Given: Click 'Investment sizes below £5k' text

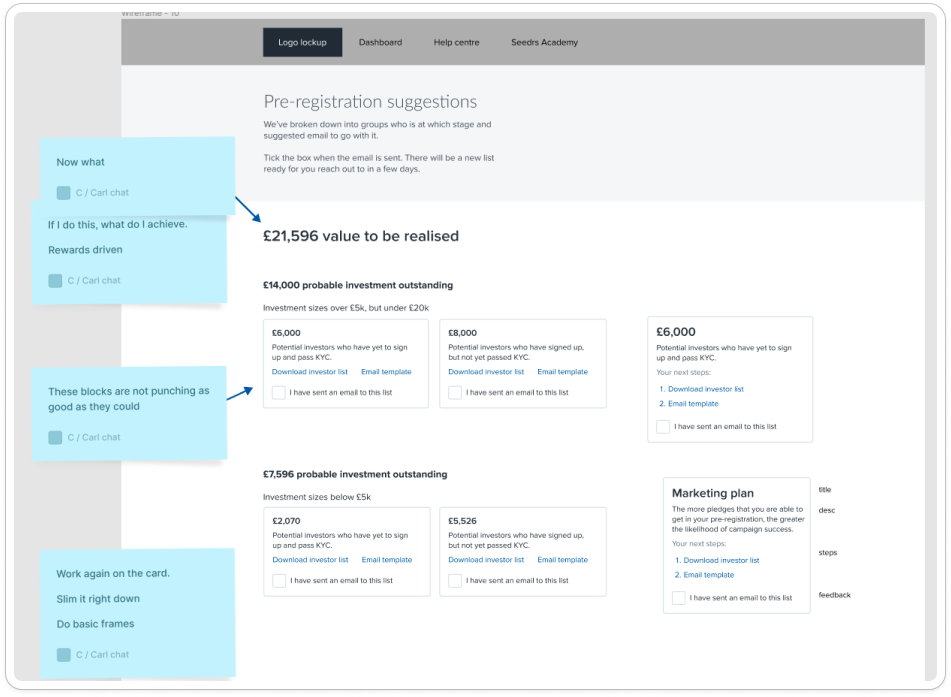Looking at the screenshot, I should pos(317,497).
